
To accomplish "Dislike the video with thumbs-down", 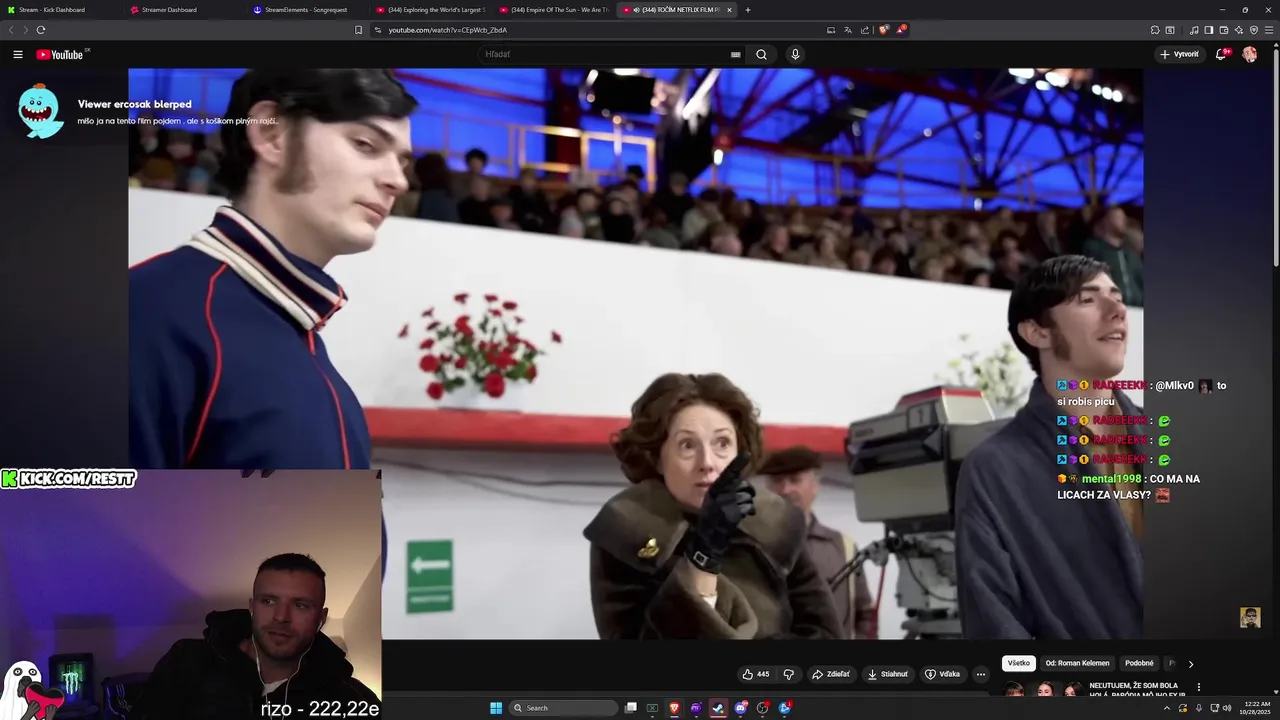I will (x=788, y=674).
